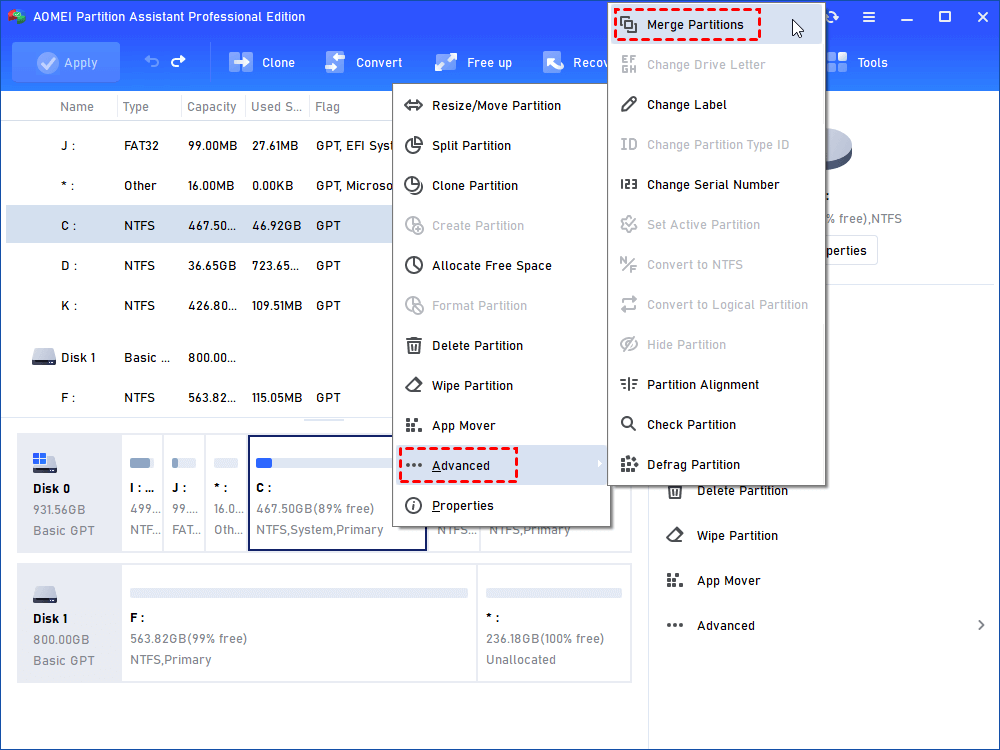Select the D: partition row in the list

pyautogui.click(x=199, y=265)
